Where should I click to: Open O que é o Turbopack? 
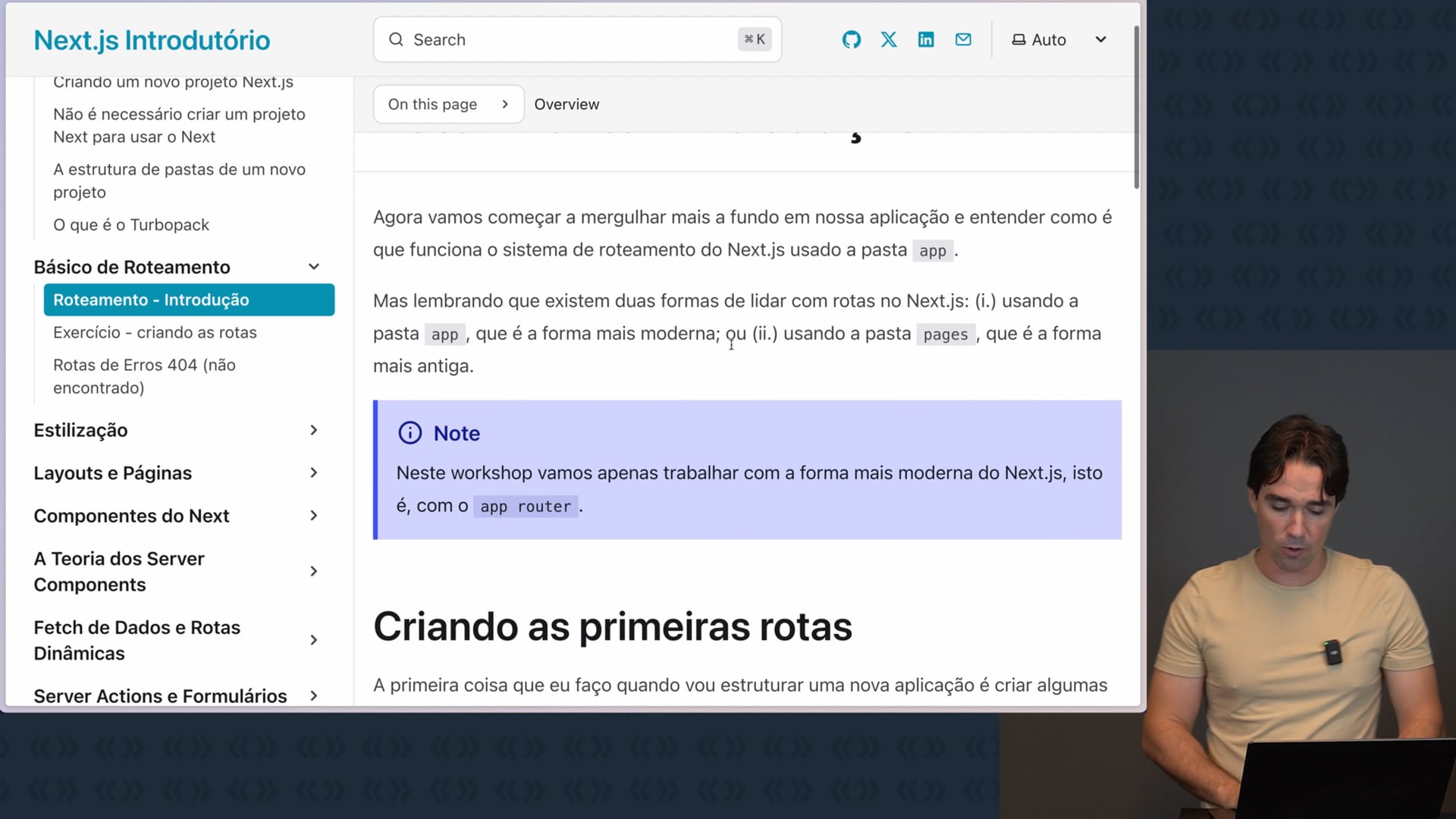tap(131, 225)
